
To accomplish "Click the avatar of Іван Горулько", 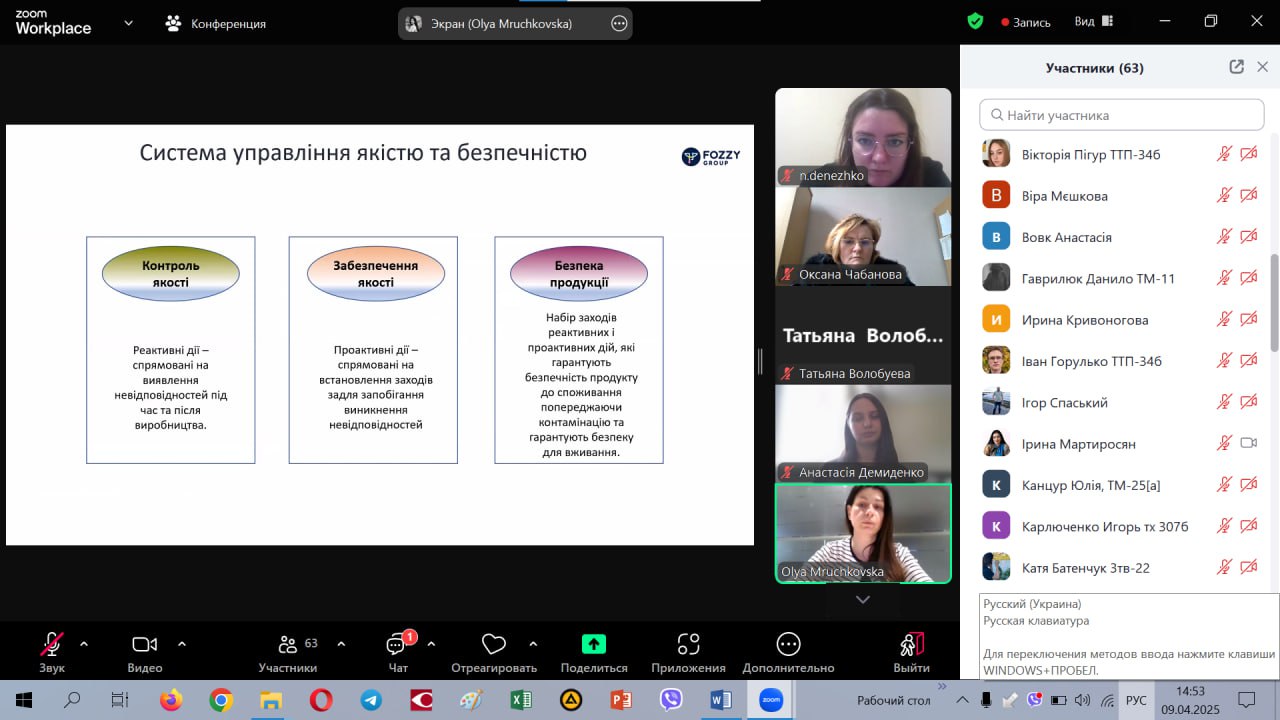I will 996,360.
